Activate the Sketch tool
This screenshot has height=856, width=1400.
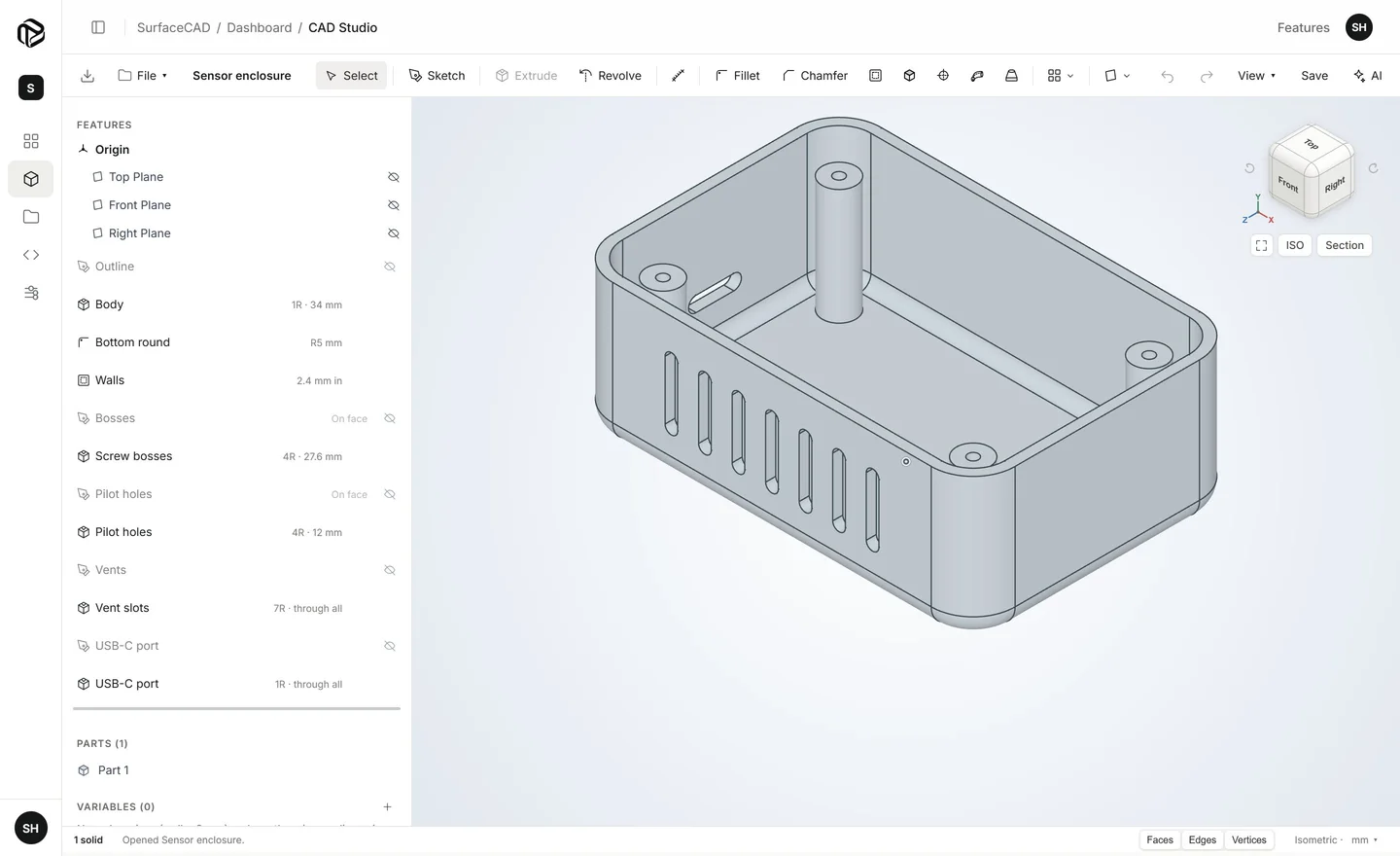click(x=437, y=76)
